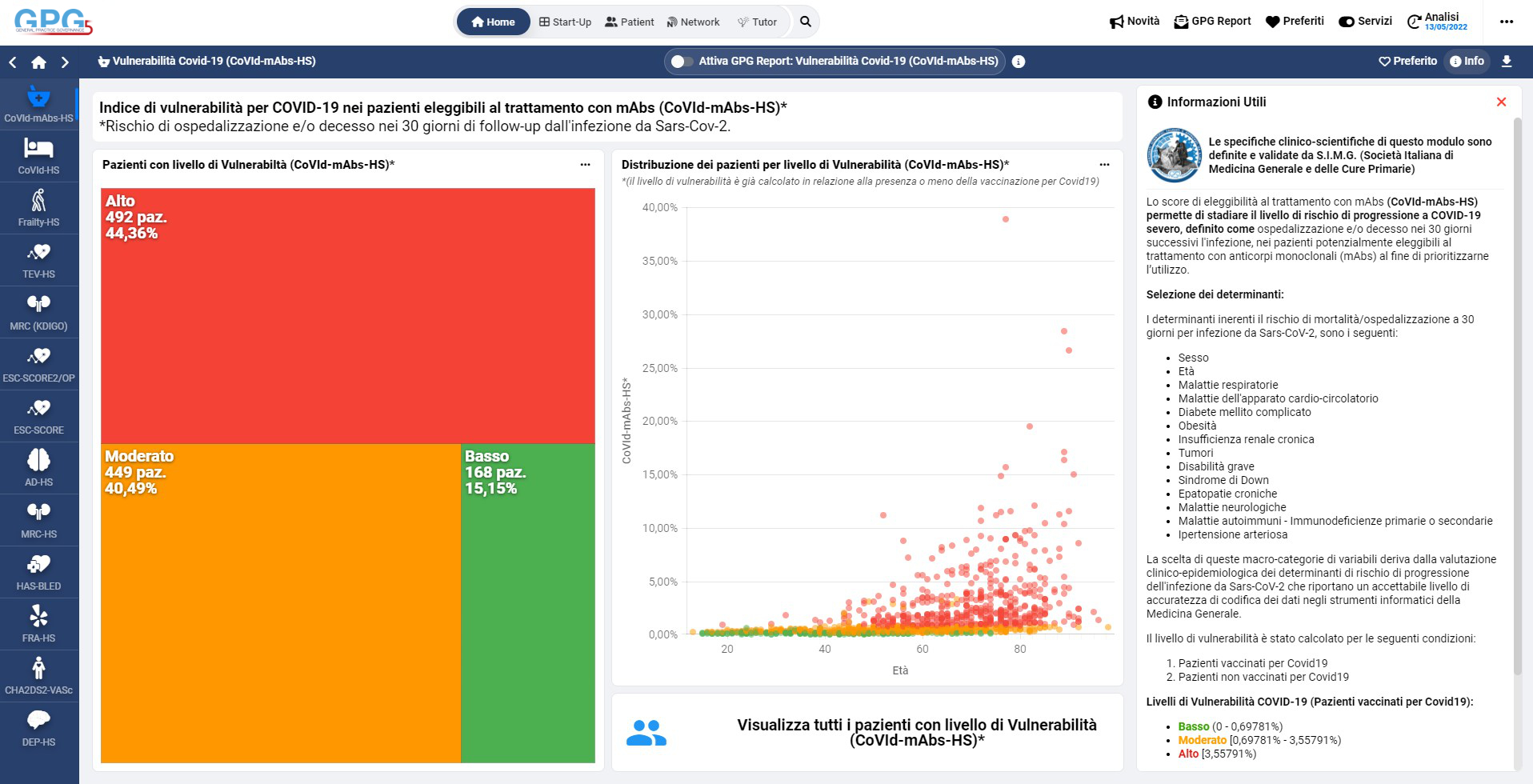Viewport: 1533px width, 784px height.
Task: Select the FRA-HS sidebar icon
Action: [38, 624]
